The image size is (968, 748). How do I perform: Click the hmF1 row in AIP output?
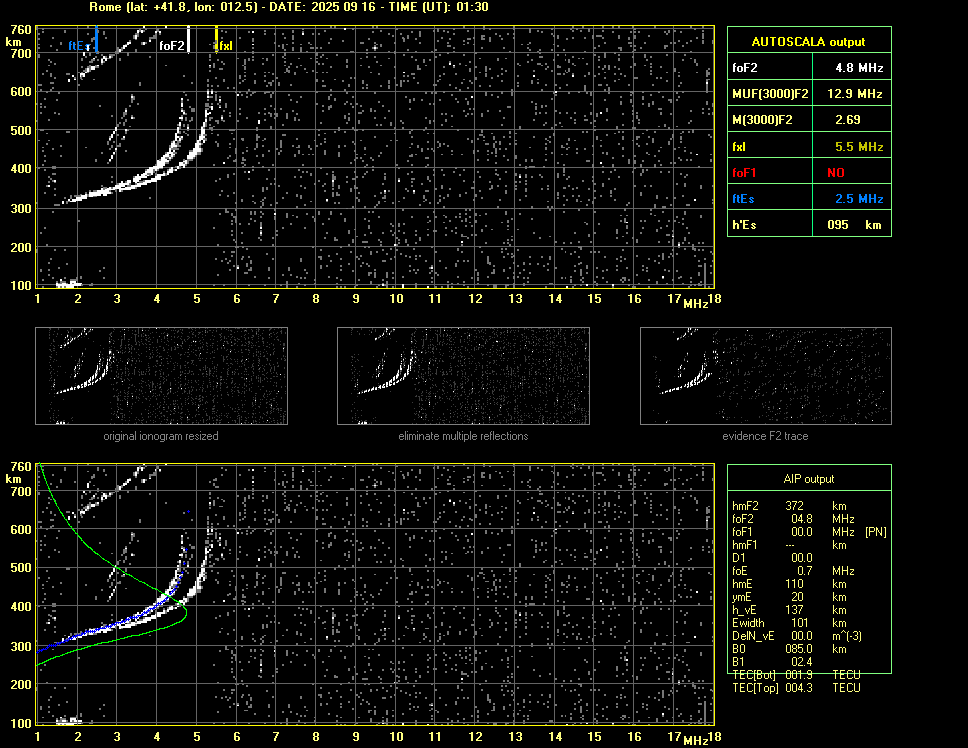pos(790,545)
